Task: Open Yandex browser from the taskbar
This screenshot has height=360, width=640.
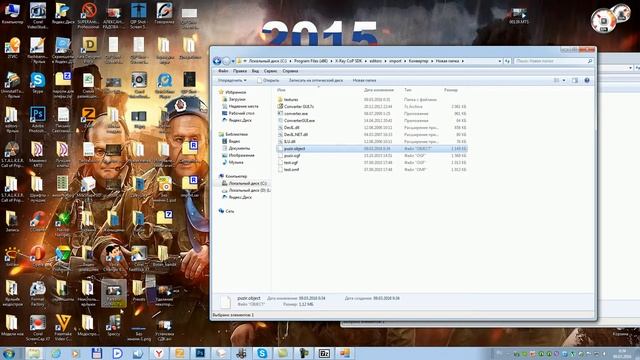Action: pyautogui.click(x=158, y=353)
